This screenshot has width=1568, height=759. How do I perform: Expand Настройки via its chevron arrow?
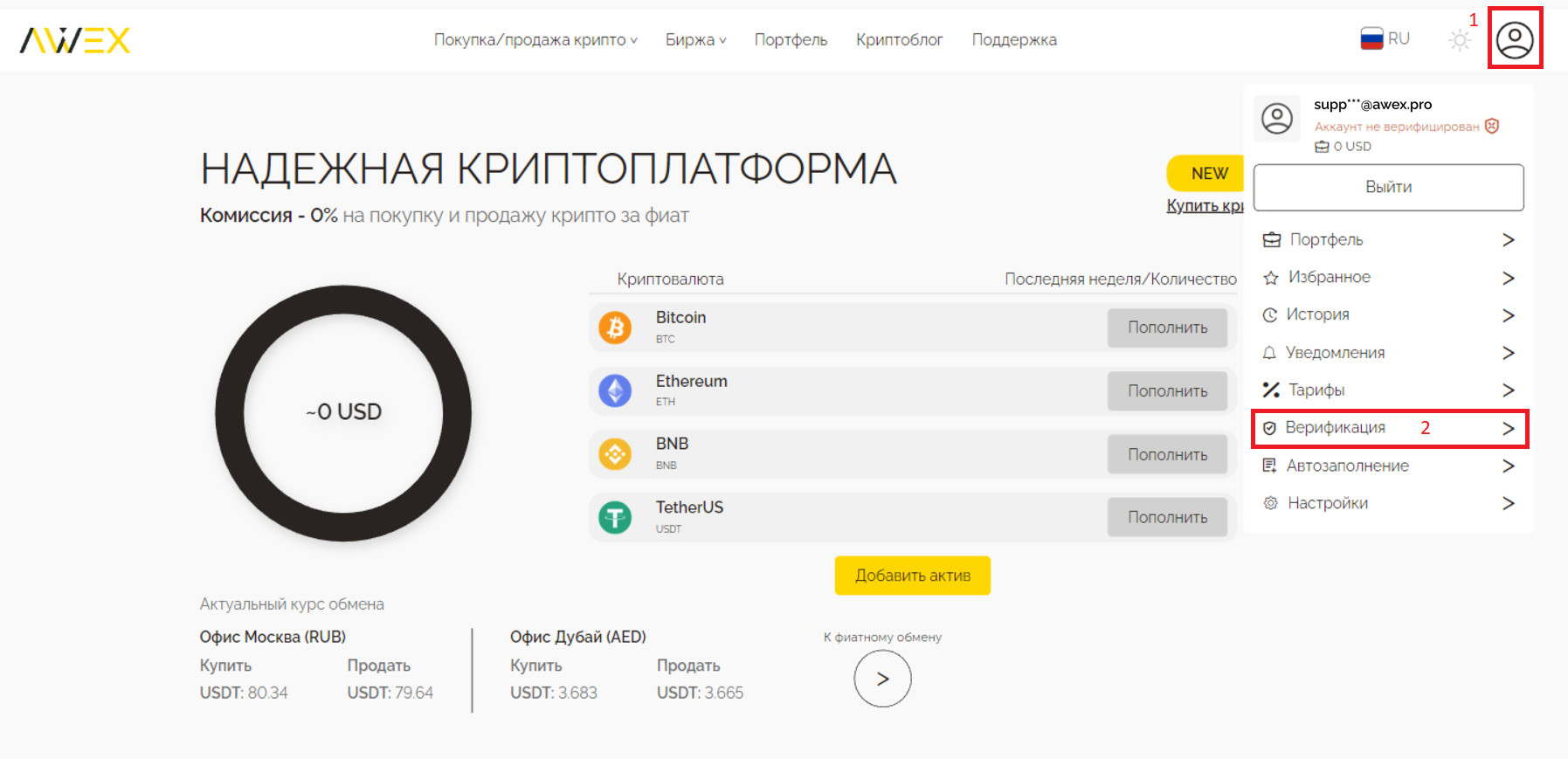pyautogui.click(x=1509, y=503)
